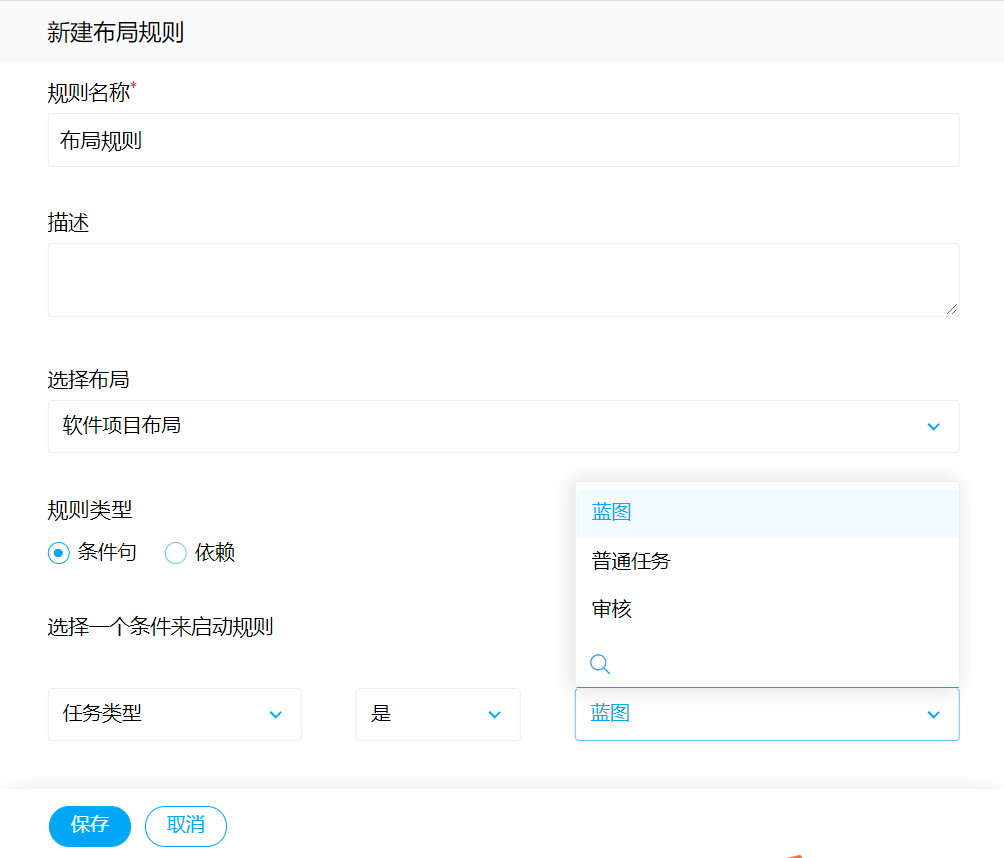Click the search box inside dropdown list

[780, 664]
